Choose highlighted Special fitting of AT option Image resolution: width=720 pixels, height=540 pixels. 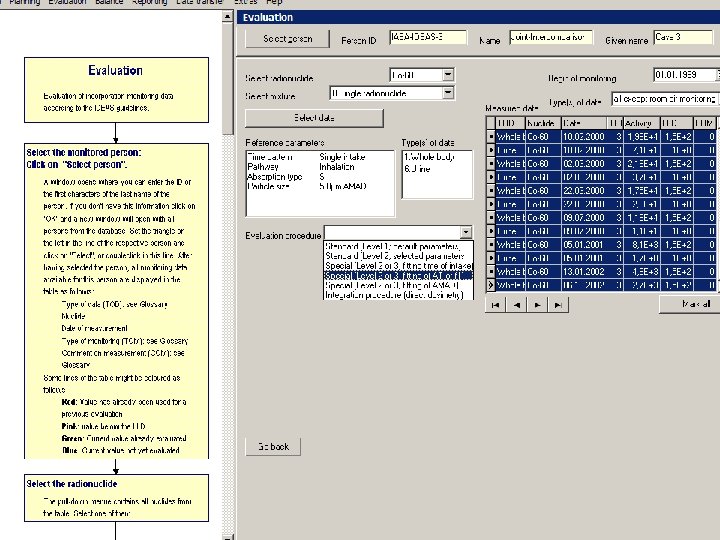coord(398,276)
